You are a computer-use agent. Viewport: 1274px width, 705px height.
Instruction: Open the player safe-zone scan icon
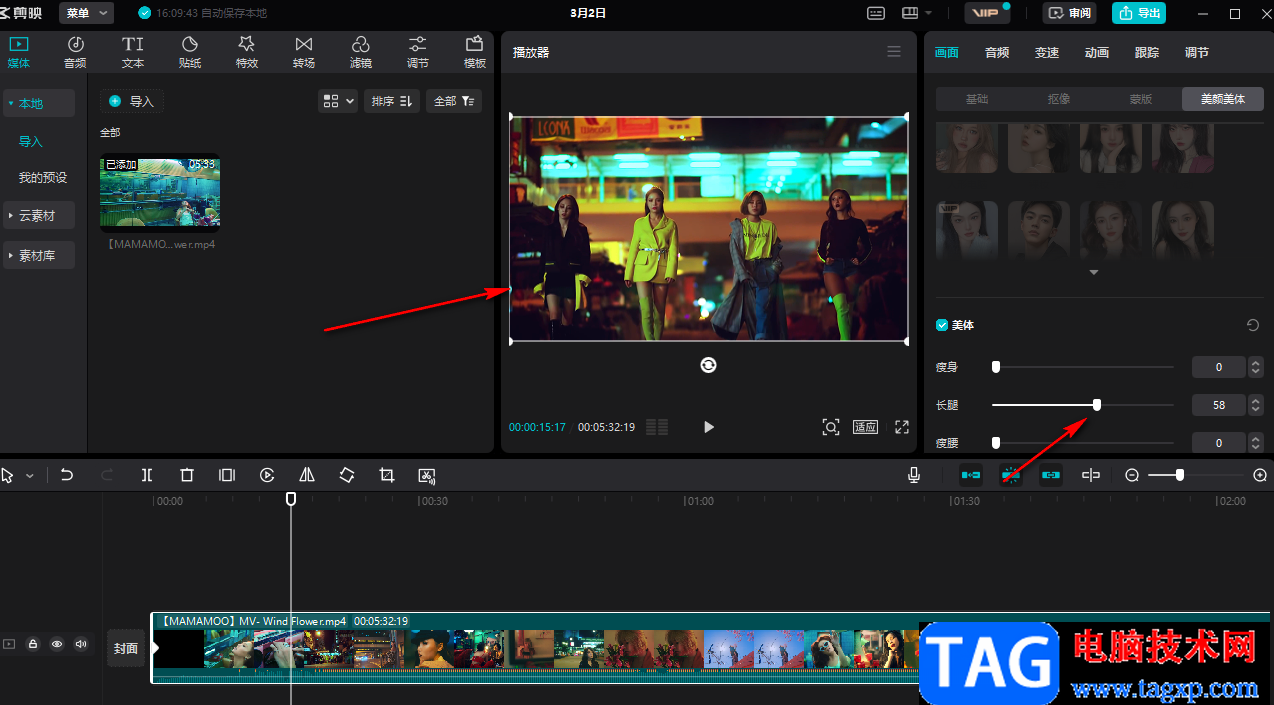[x=831, y=427]
